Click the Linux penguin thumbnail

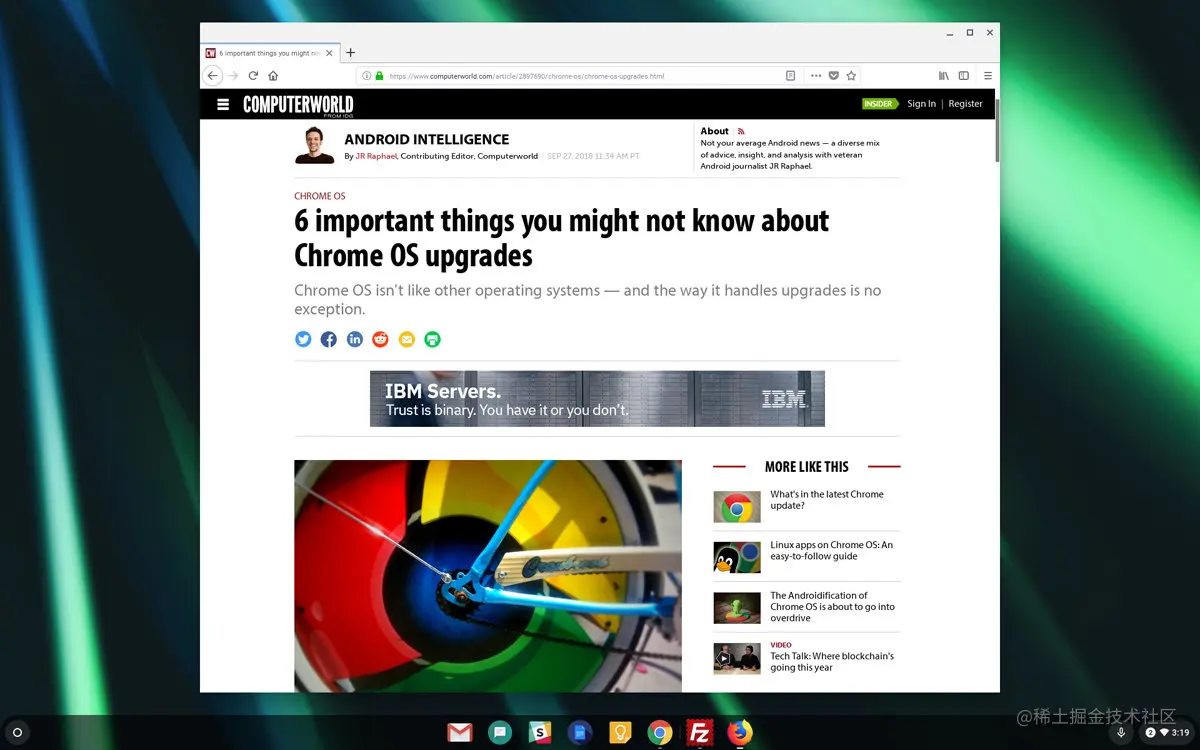coord(737,557)
